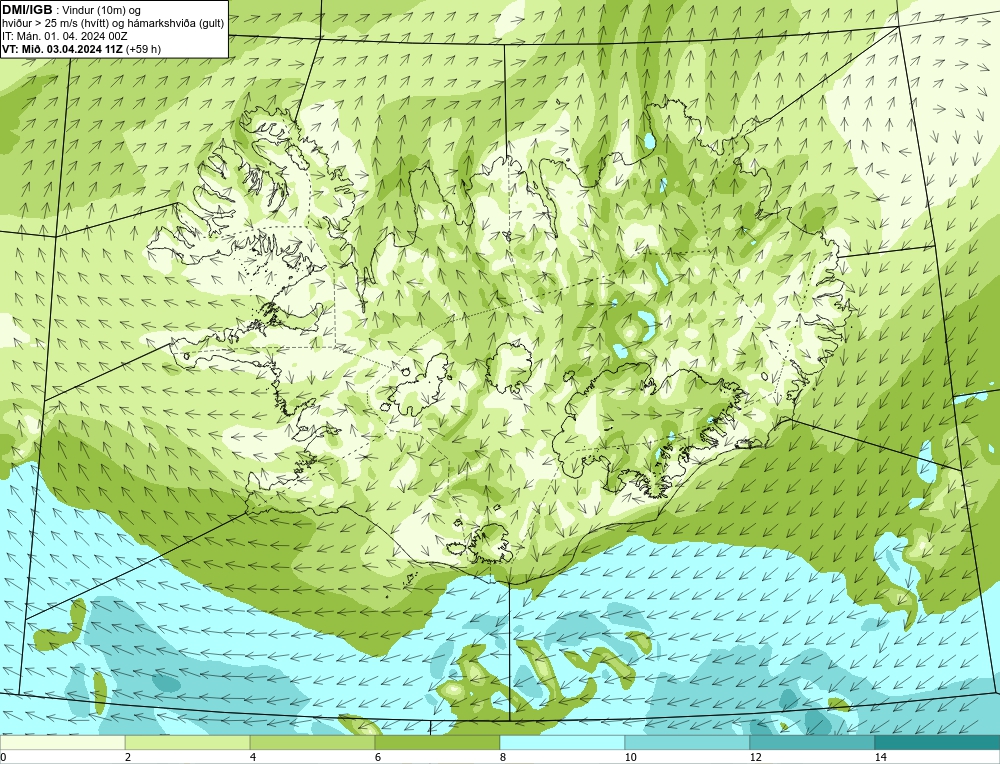This screenshot has width=1000, height=764.
Task: Click the 8–10 m/s light cyan swatch
Action: 562,742
